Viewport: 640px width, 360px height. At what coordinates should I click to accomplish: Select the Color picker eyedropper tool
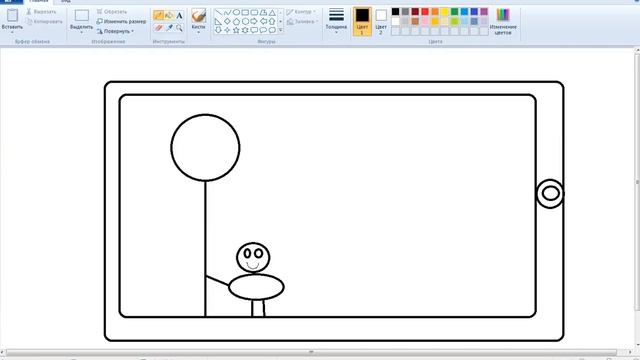click(169, 28)
